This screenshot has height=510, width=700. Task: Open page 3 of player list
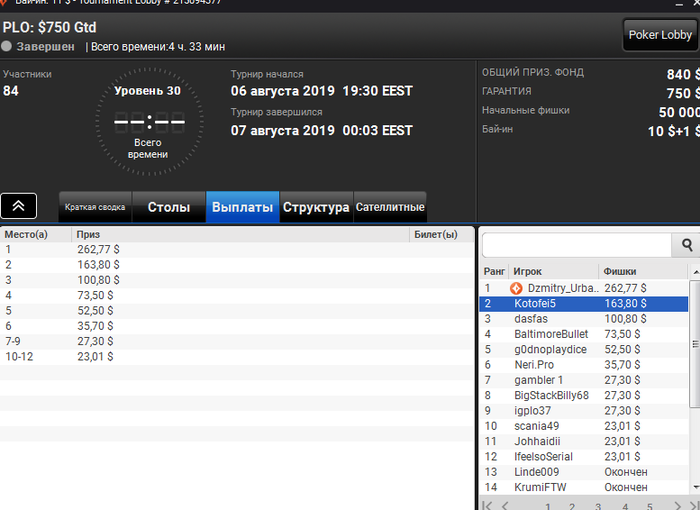point(598,507)
